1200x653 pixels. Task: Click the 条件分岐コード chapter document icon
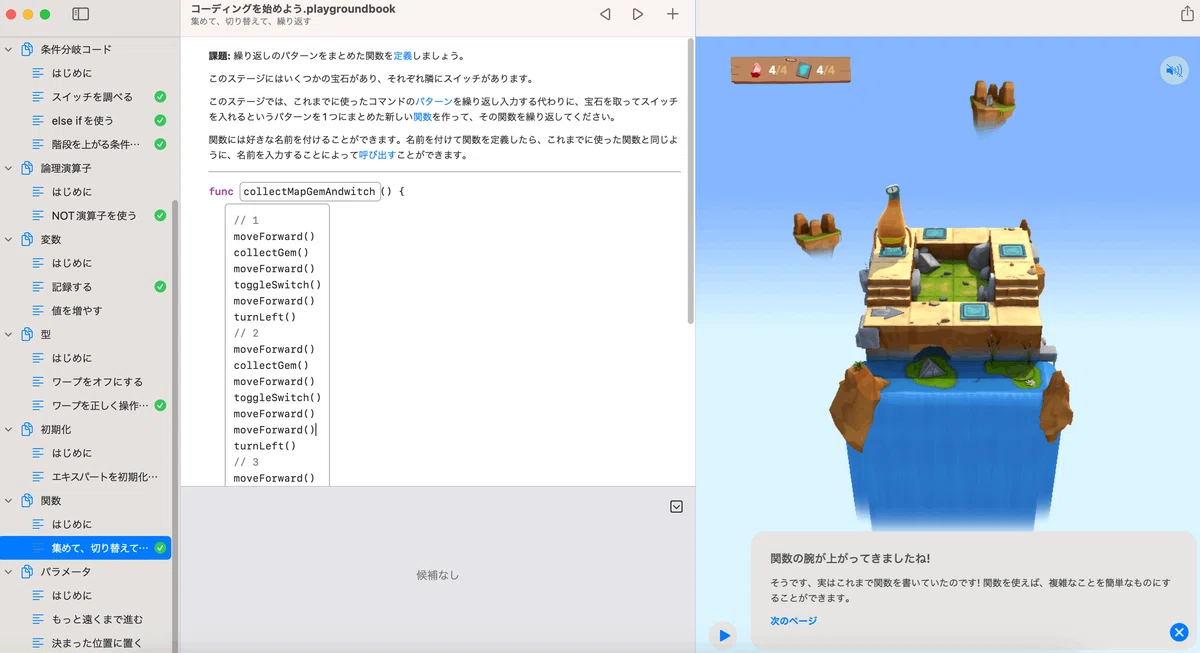pos(27,49)
